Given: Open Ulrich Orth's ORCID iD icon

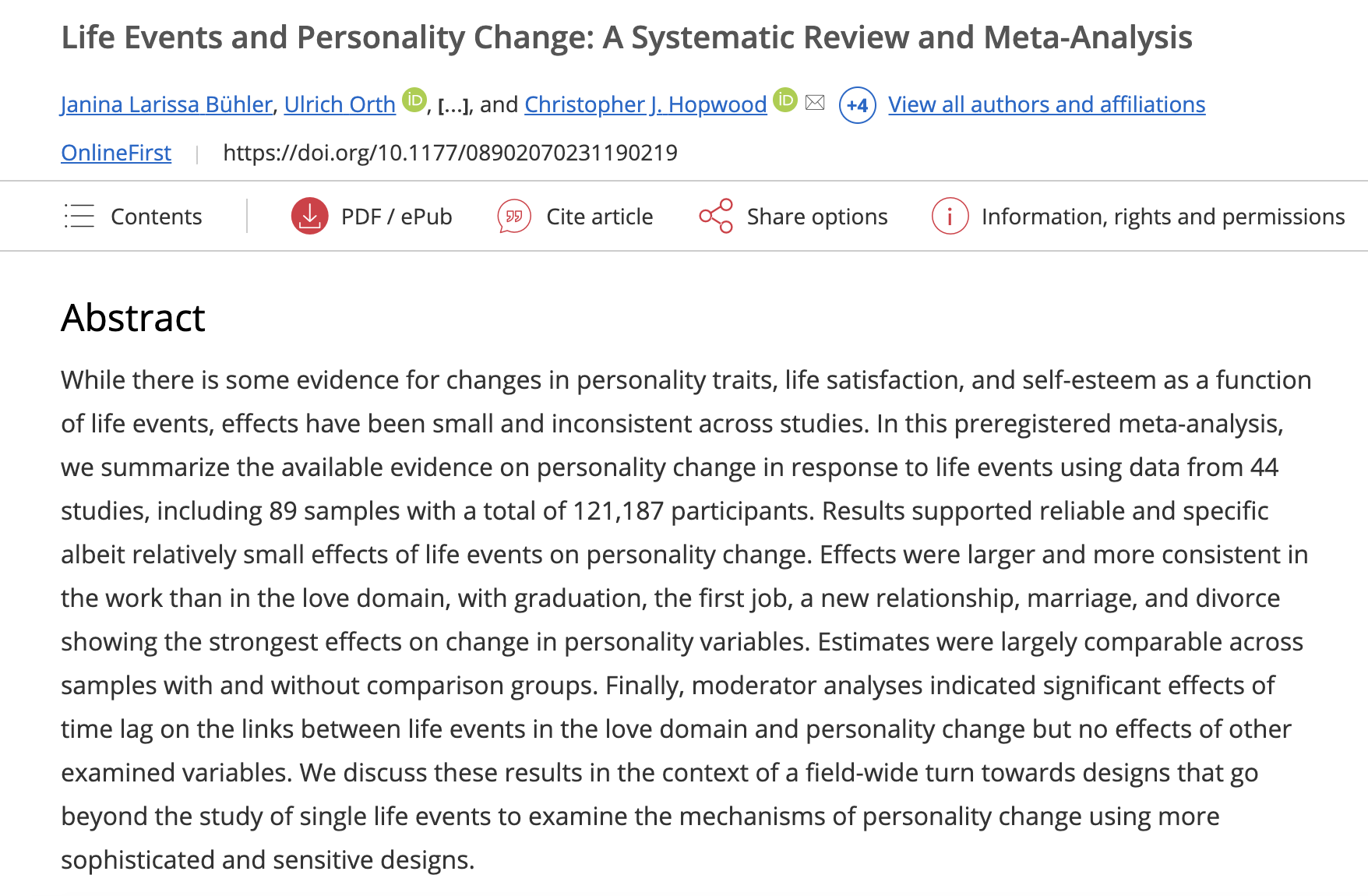Looking at the screenshot, I should pyautogui.click(x=414, y=100).
